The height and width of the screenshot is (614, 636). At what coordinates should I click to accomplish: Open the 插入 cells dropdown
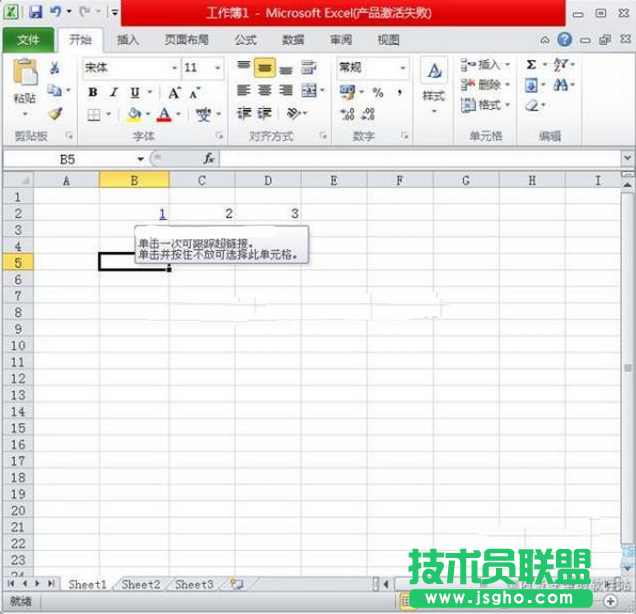(x=486, y=64)
